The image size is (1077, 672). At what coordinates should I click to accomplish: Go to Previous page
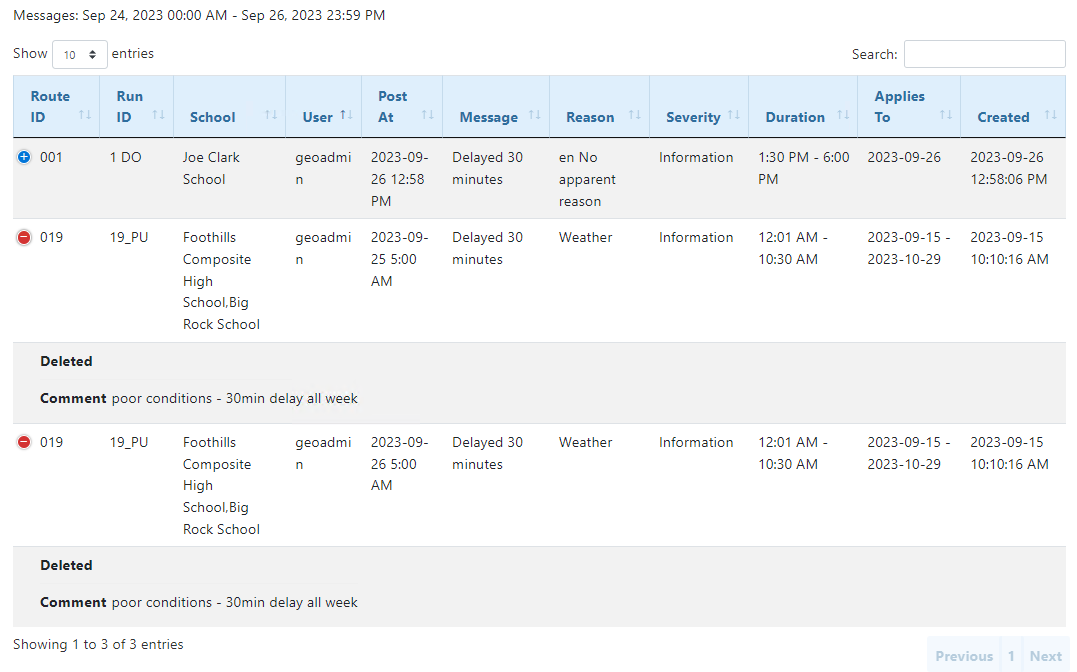tap(963, 656)
